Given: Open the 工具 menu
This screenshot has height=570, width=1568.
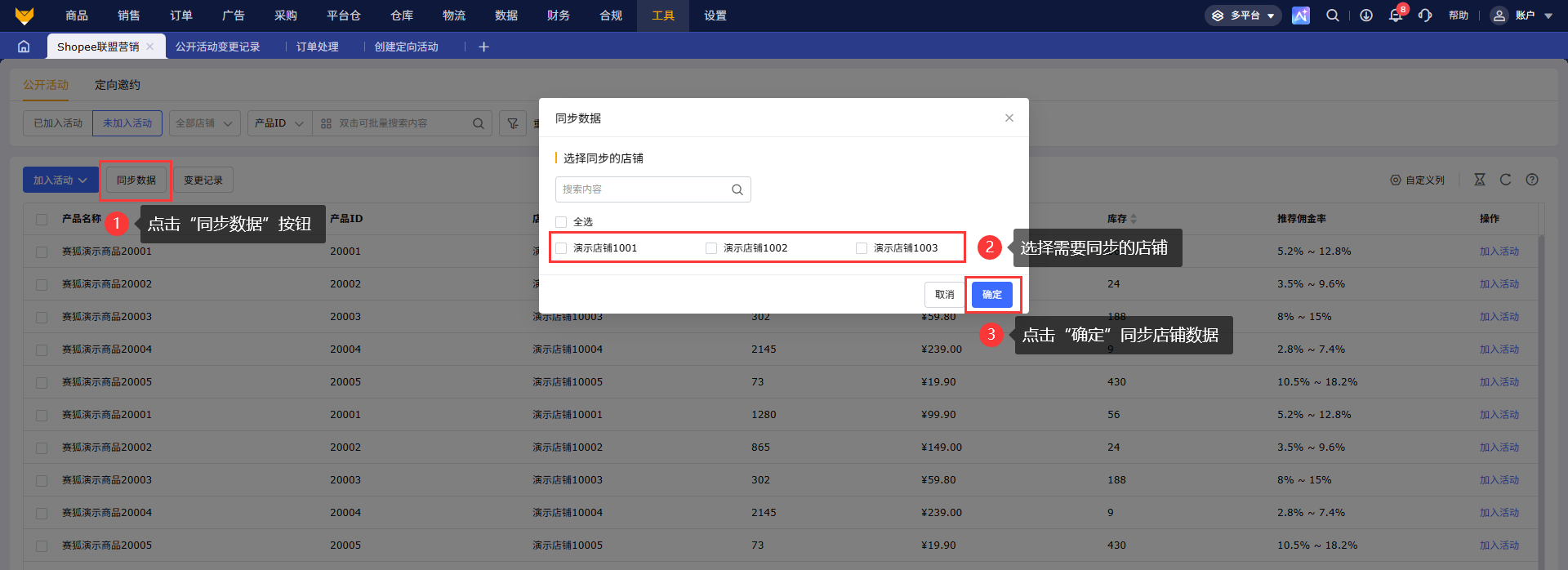Looking at the screenshot, I should tap(663, 16).
